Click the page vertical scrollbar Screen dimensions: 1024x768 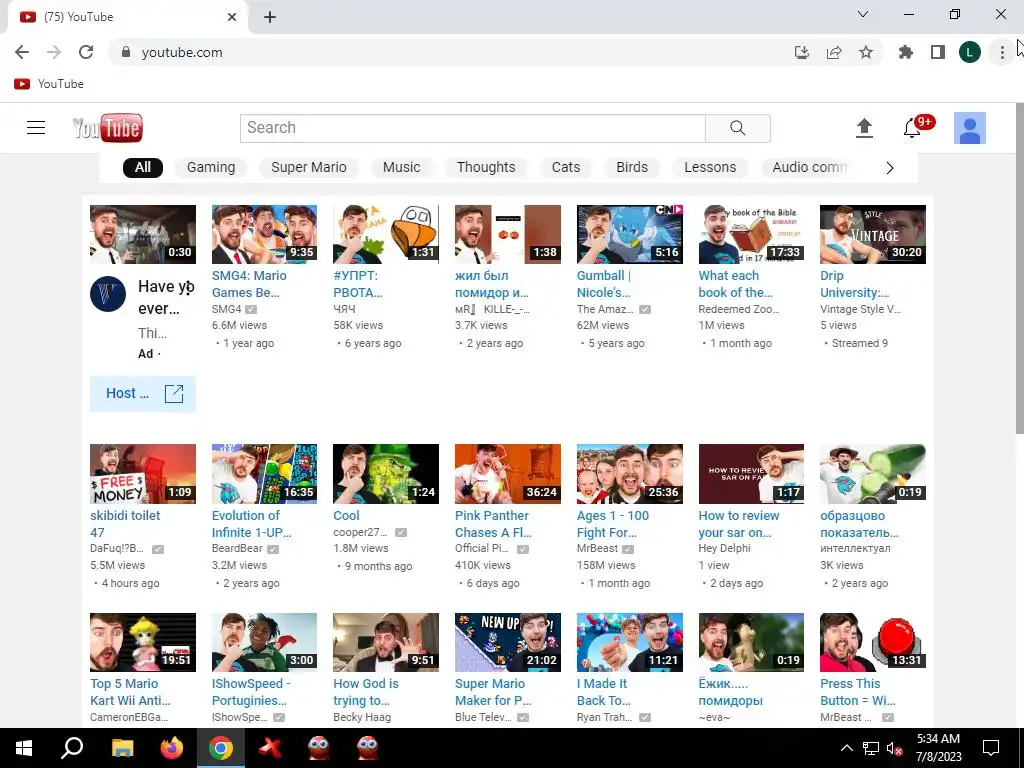tap(1019, 268)
